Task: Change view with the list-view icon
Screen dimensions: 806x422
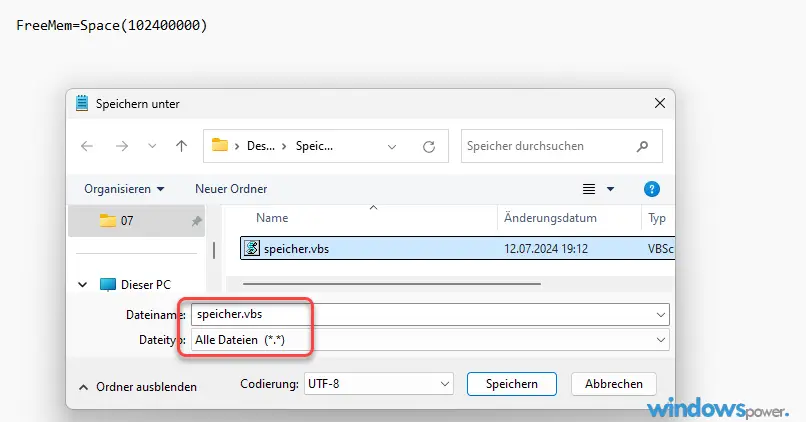Action: [589, 189]
